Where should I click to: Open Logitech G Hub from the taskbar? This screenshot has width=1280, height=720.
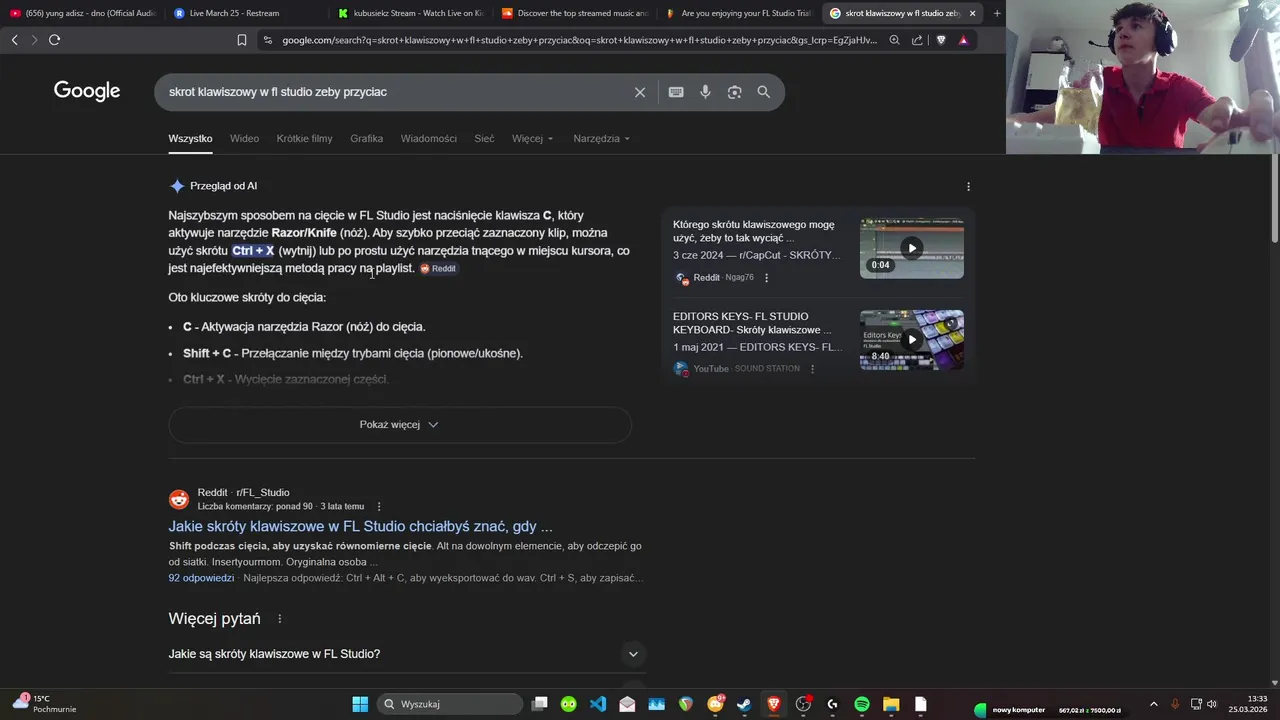832,704
